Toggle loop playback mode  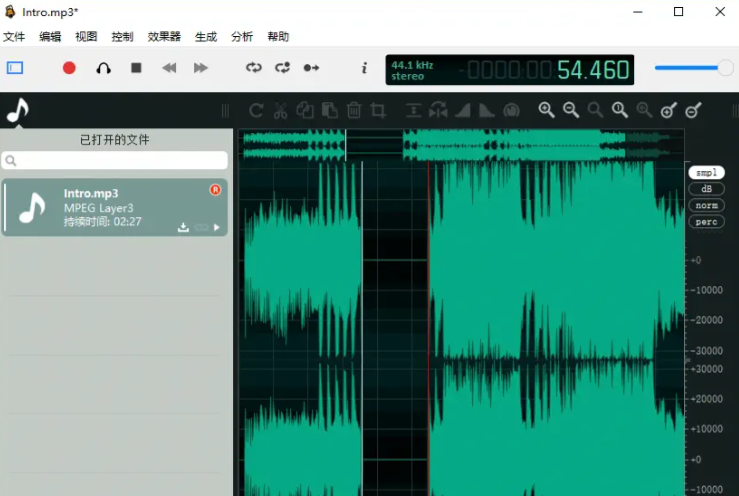coord(254,68)
